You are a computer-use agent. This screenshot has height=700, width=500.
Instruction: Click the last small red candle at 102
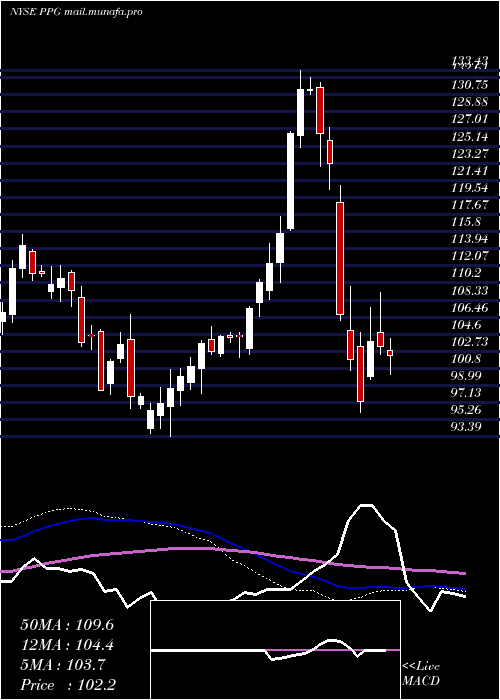(390, 353)
